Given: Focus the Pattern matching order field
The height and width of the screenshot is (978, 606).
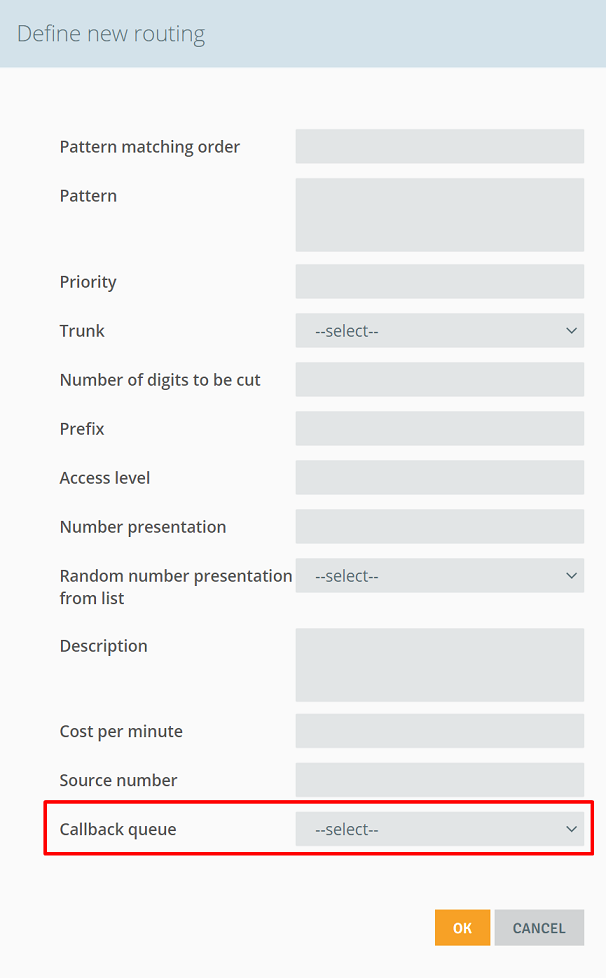Looking at the screenshot, I should tap(440, 147).
